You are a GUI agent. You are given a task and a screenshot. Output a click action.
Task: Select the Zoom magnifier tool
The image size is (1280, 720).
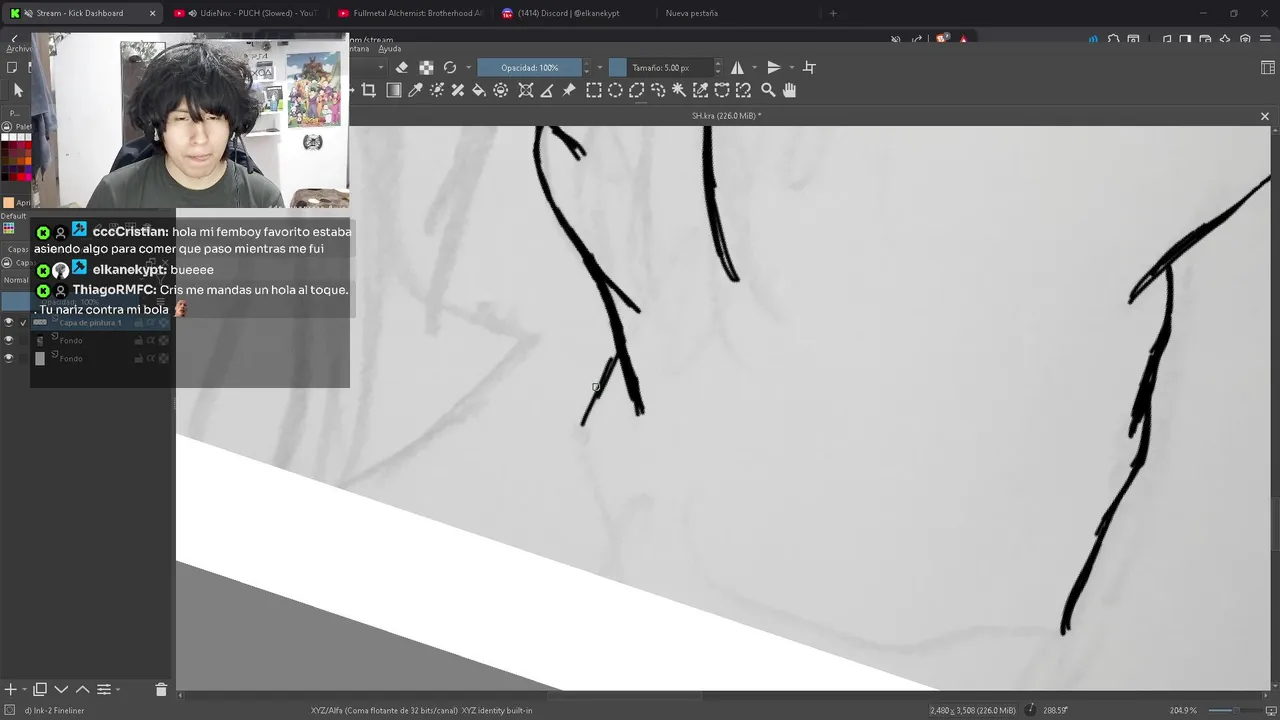pos(768,90)
